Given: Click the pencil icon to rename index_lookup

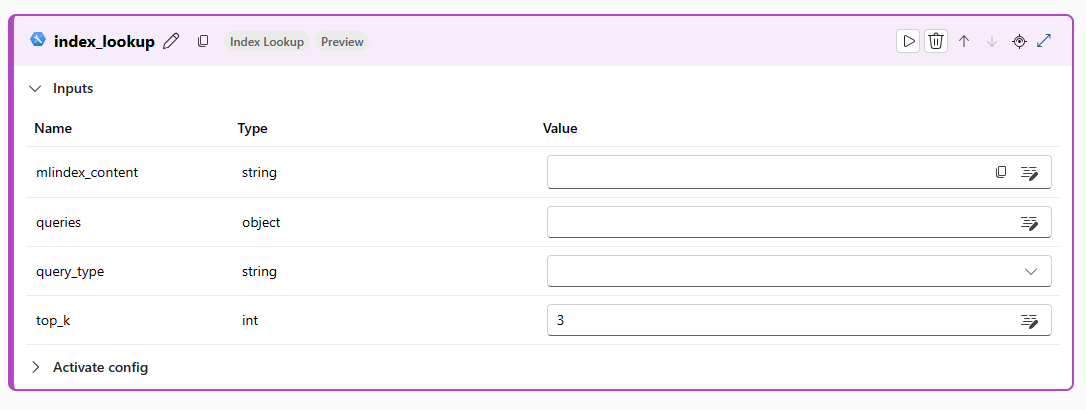Looking at the screenshot, I should 171,41.
